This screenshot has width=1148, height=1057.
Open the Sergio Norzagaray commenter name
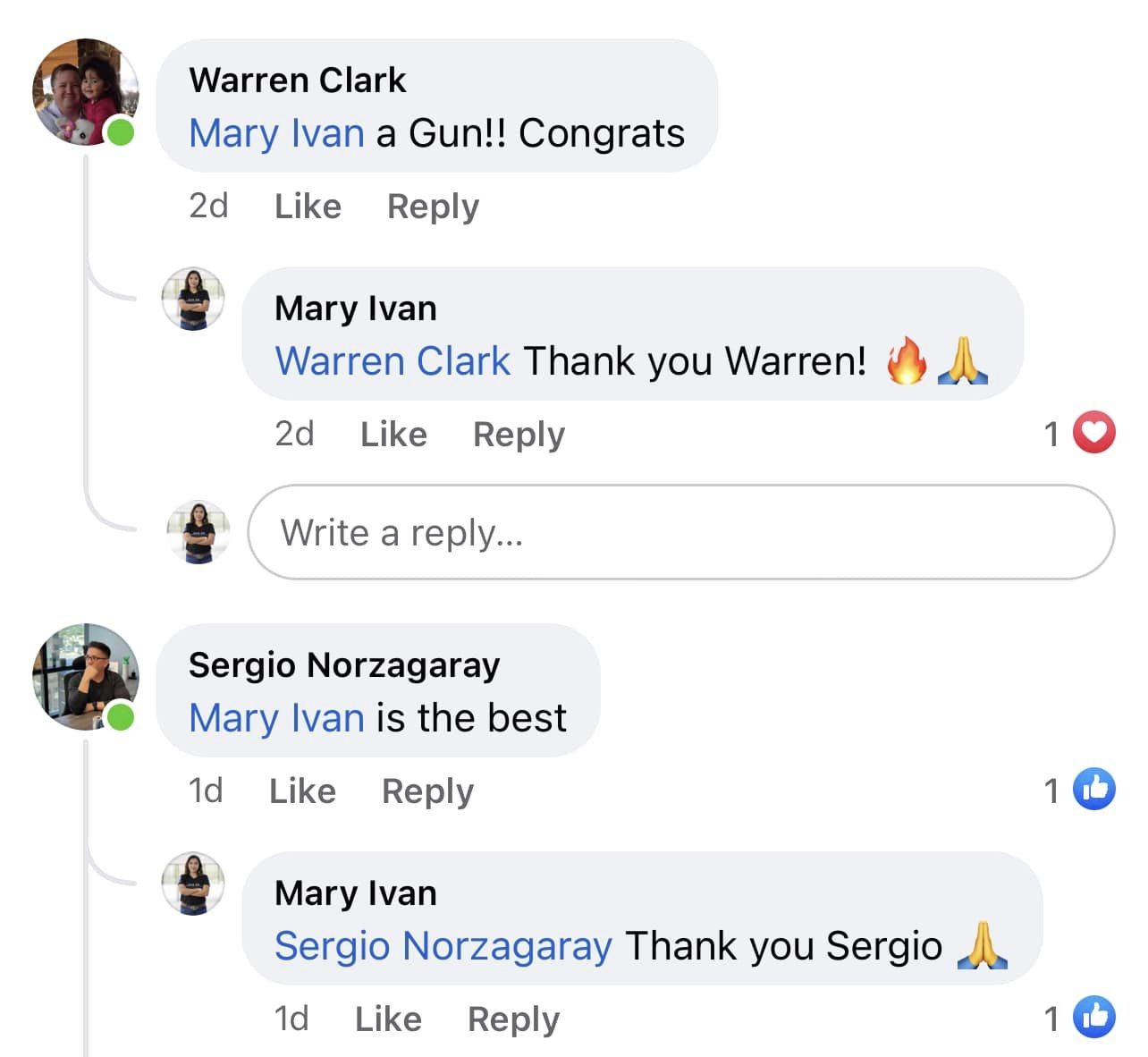coord(344,665)
